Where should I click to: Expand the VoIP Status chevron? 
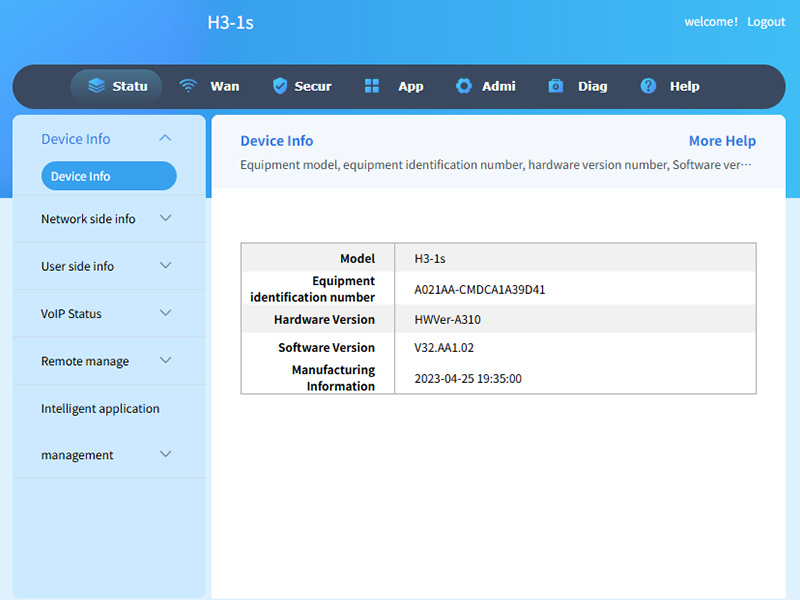(x=165, y=313)
